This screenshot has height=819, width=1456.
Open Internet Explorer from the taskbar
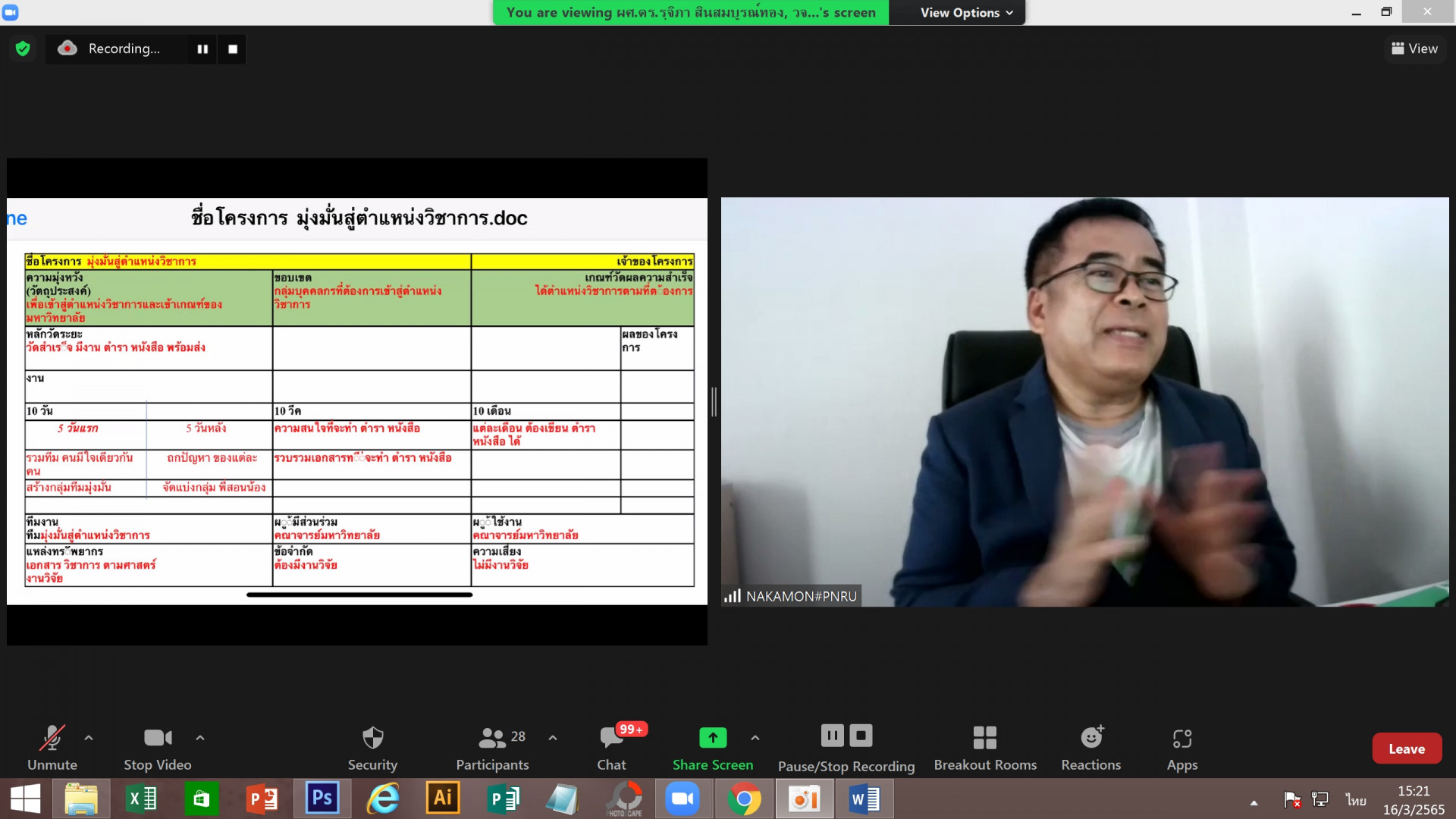(382, 799)
